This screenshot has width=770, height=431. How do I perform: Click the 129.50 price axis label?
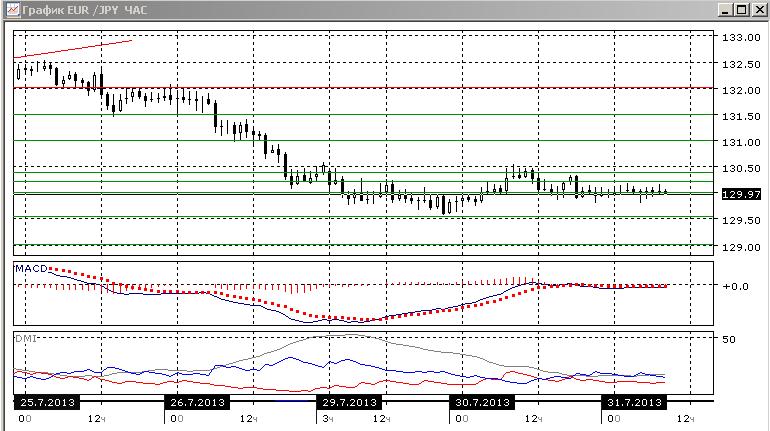(x=741, y=220)
